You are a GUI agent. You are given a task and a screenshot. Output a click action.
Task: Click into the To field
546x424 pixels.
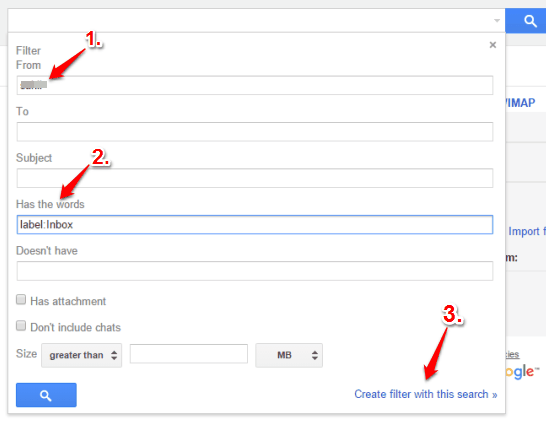click(x=255, y=132)
